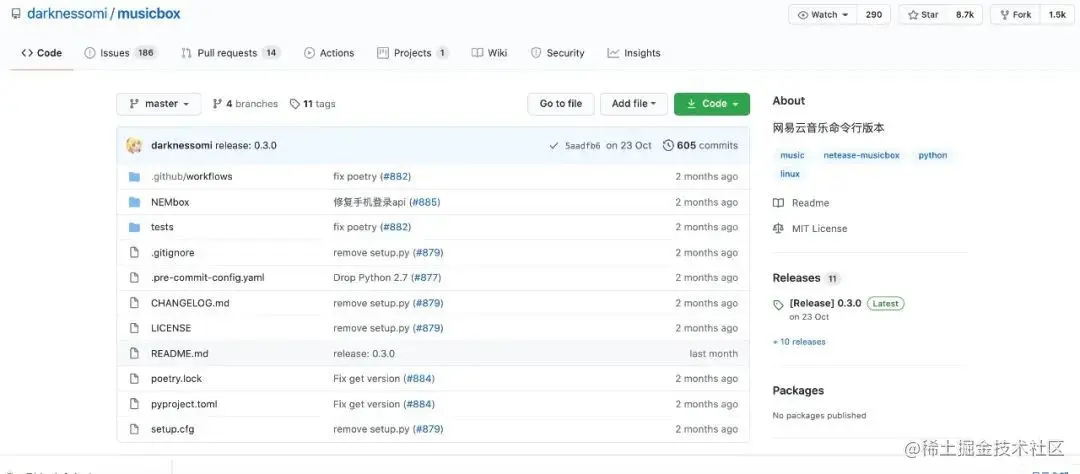Open commit hash 5aadfb6
Screen dimensions: 1080x474
tap(583, 146)
